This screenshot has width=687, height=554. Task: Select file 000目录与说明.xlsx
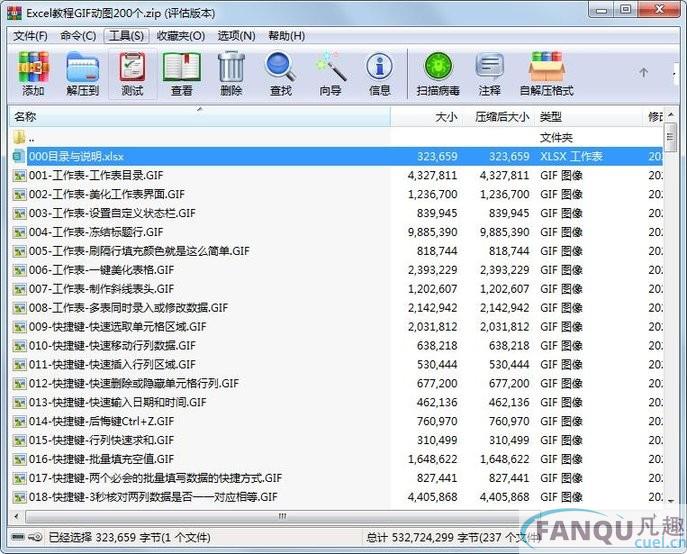(x=76, y=156)
